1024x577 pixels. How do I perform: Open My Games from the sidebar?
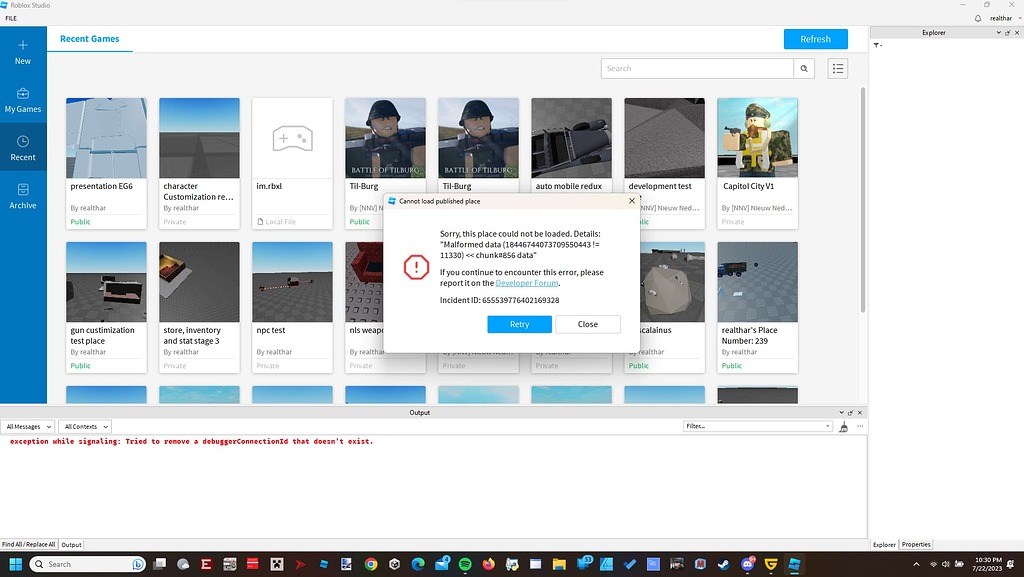[22, 100]
